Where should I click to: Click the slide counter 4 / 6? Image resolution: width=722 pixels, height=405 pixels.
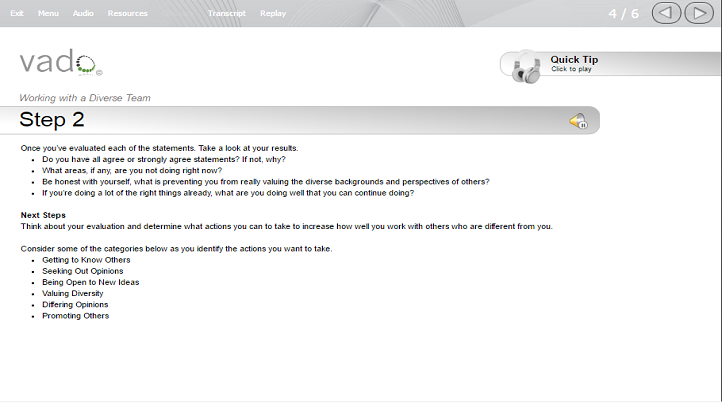point(623,14)
